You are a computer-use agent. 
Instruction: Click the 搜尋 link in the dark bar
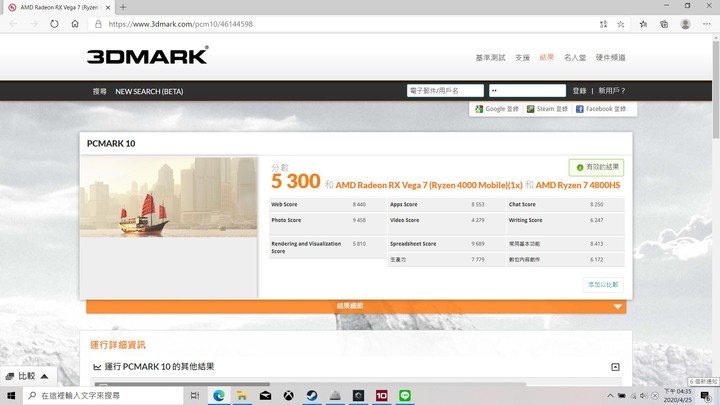[100, 91]
